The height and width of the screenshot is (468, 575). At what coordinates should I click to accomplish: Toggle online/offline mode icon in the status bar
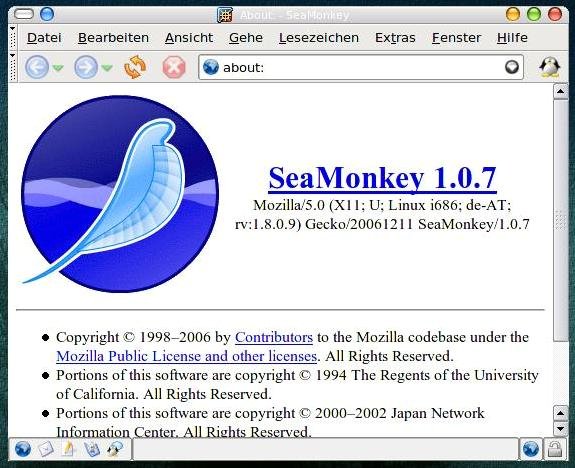[531, 449]
